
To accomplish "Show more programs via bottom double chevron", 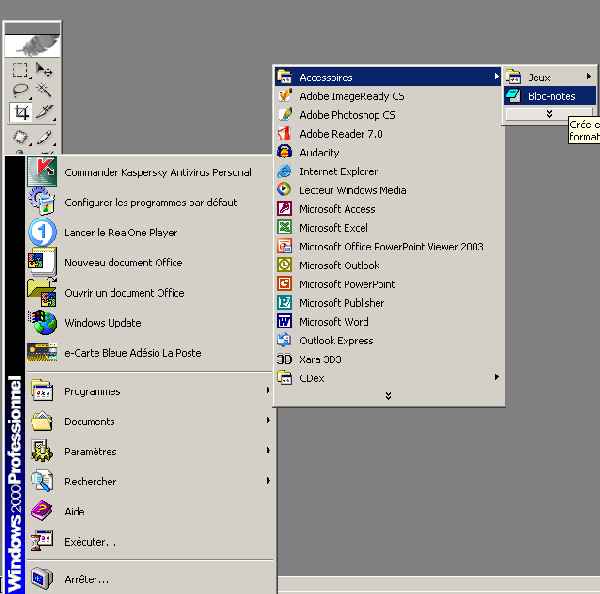I will (x=388, y=396).
